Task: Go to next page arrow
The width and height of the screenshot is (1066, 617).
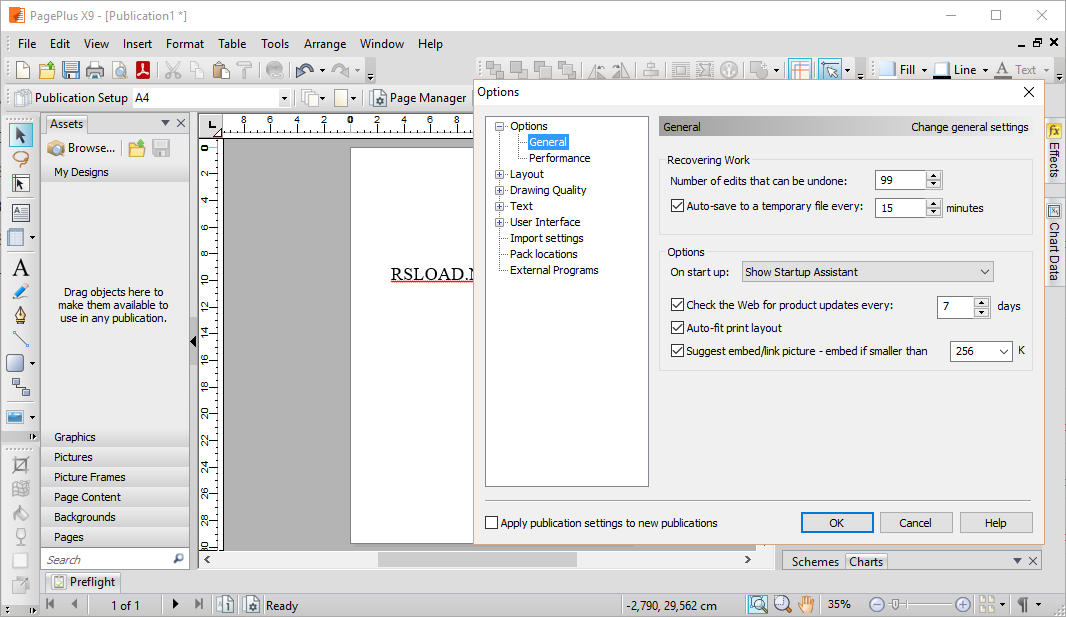Action: (175, 604)
